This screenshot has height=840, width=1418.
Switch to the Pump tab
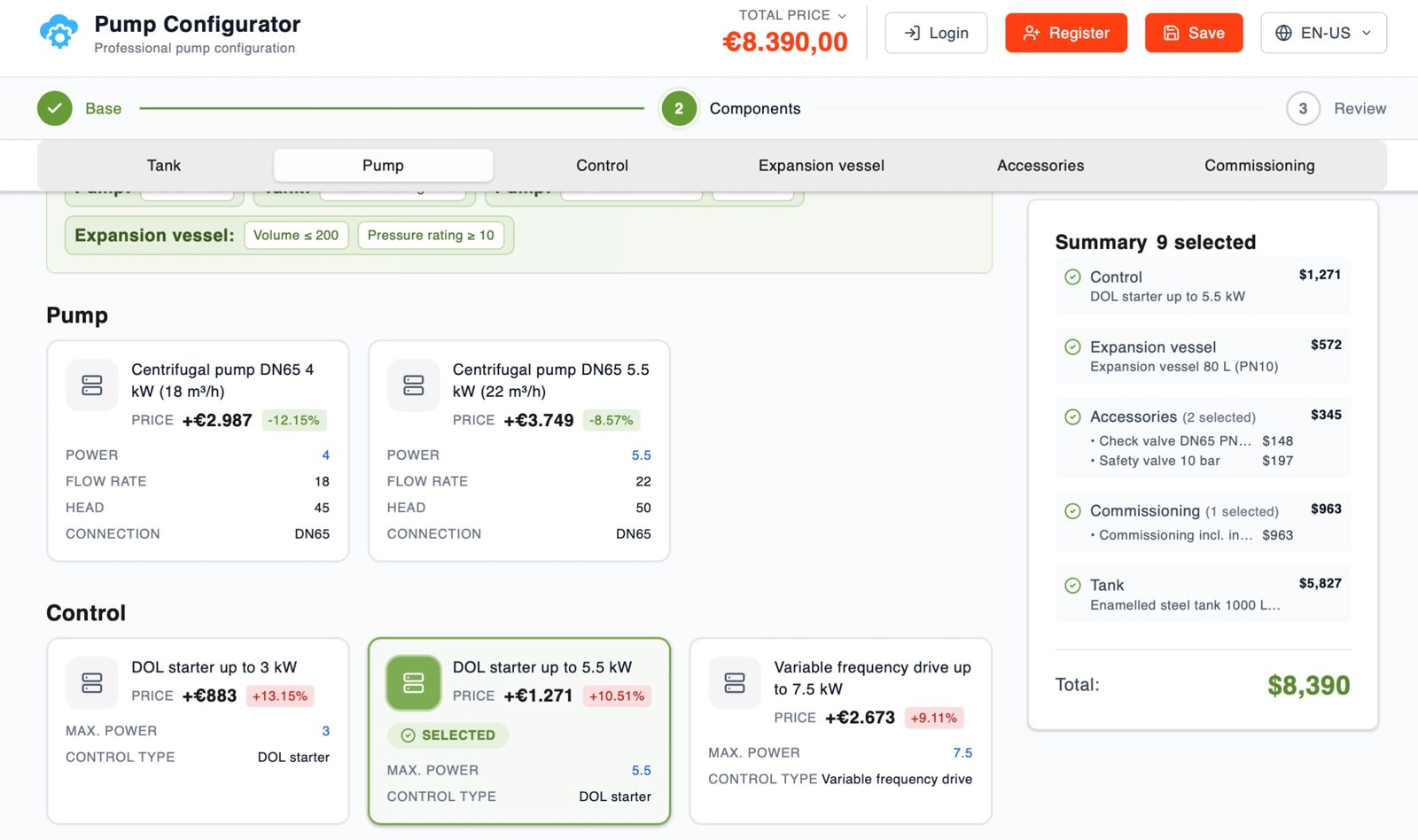point(383,165)
